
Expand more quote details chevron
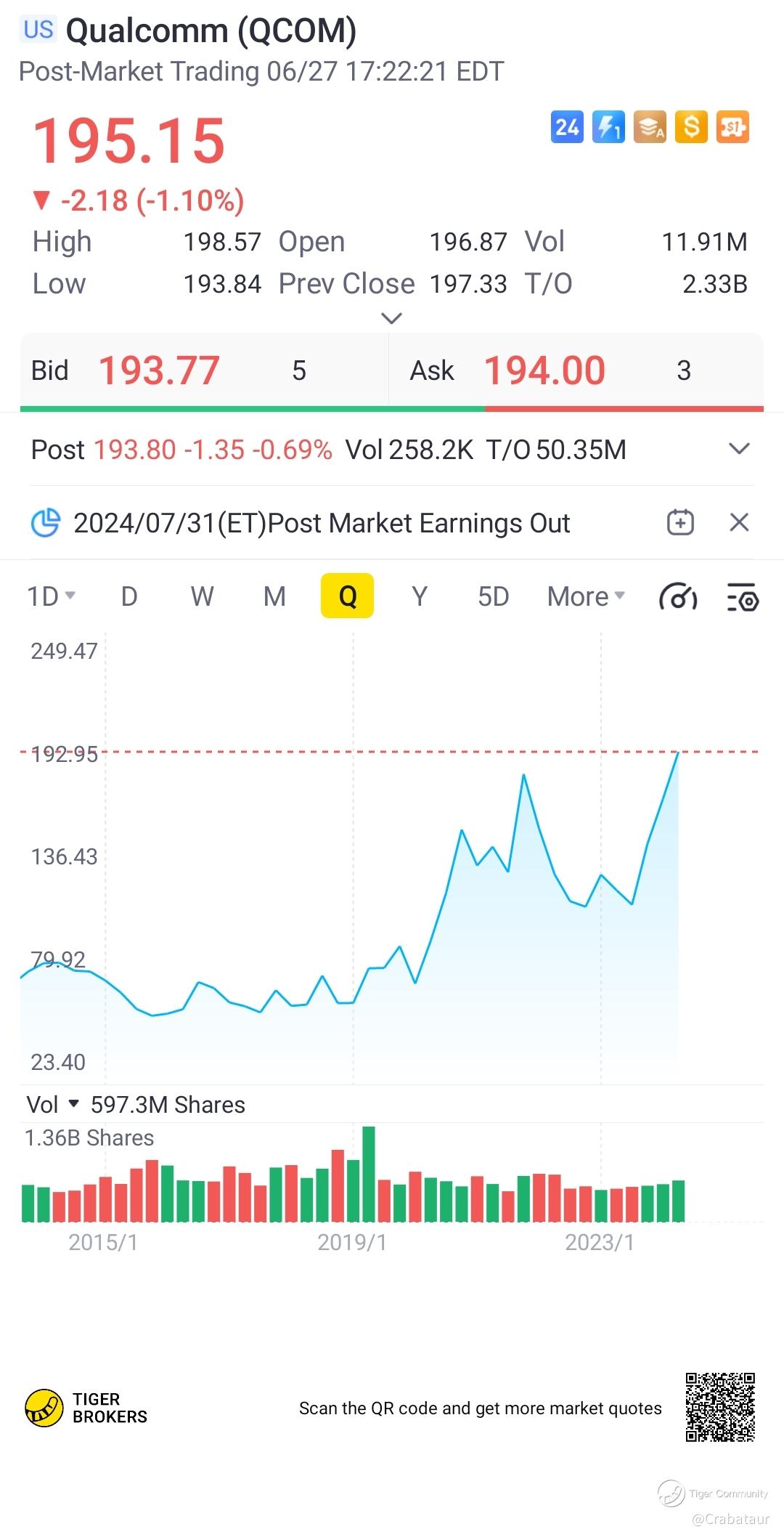pyautogui.click(x=391, y=318)
